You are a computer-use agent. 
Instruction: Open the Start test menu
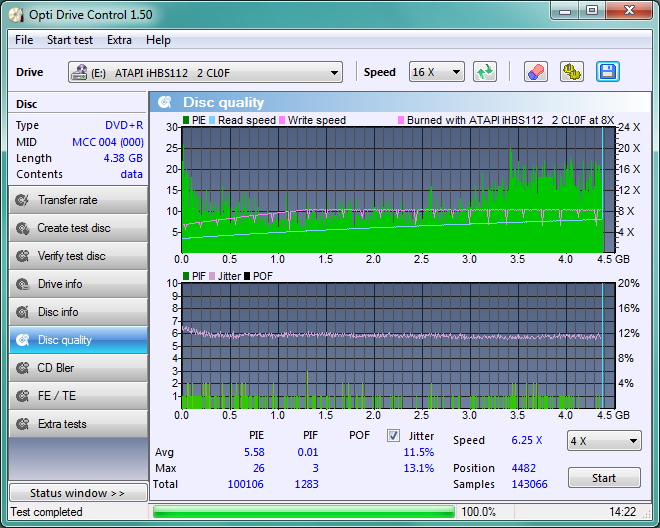coord(69,40)
